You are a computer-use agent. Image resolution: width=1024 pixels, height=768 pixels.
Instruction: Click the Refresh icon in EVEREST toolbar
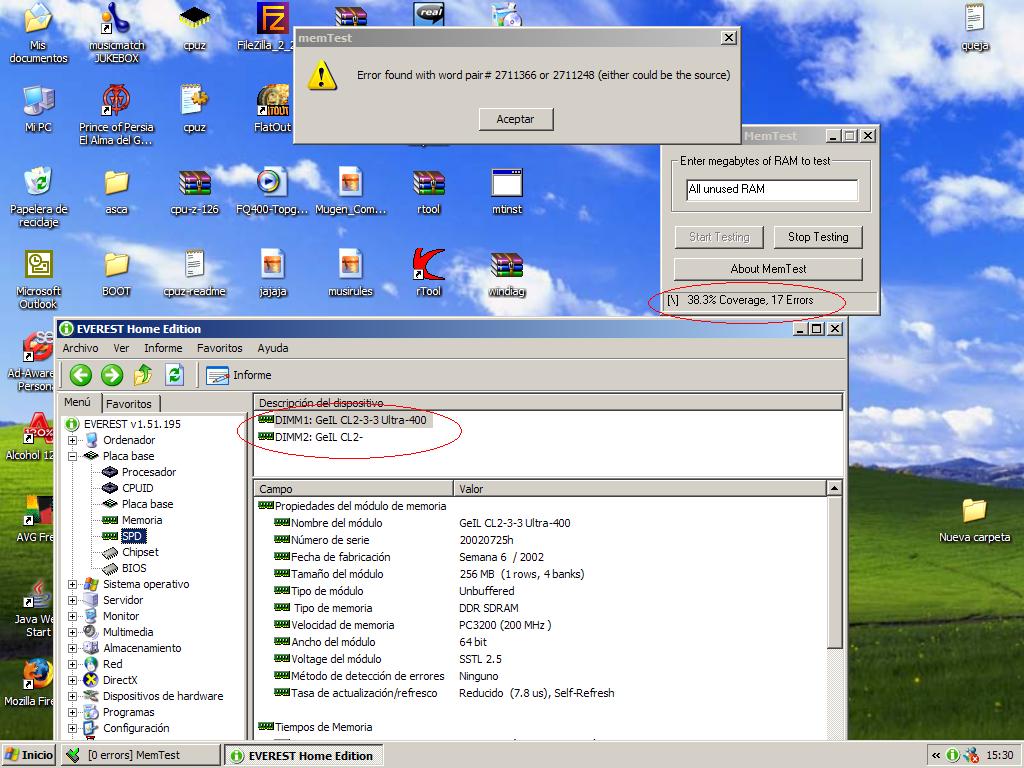[x=175, y=375]
